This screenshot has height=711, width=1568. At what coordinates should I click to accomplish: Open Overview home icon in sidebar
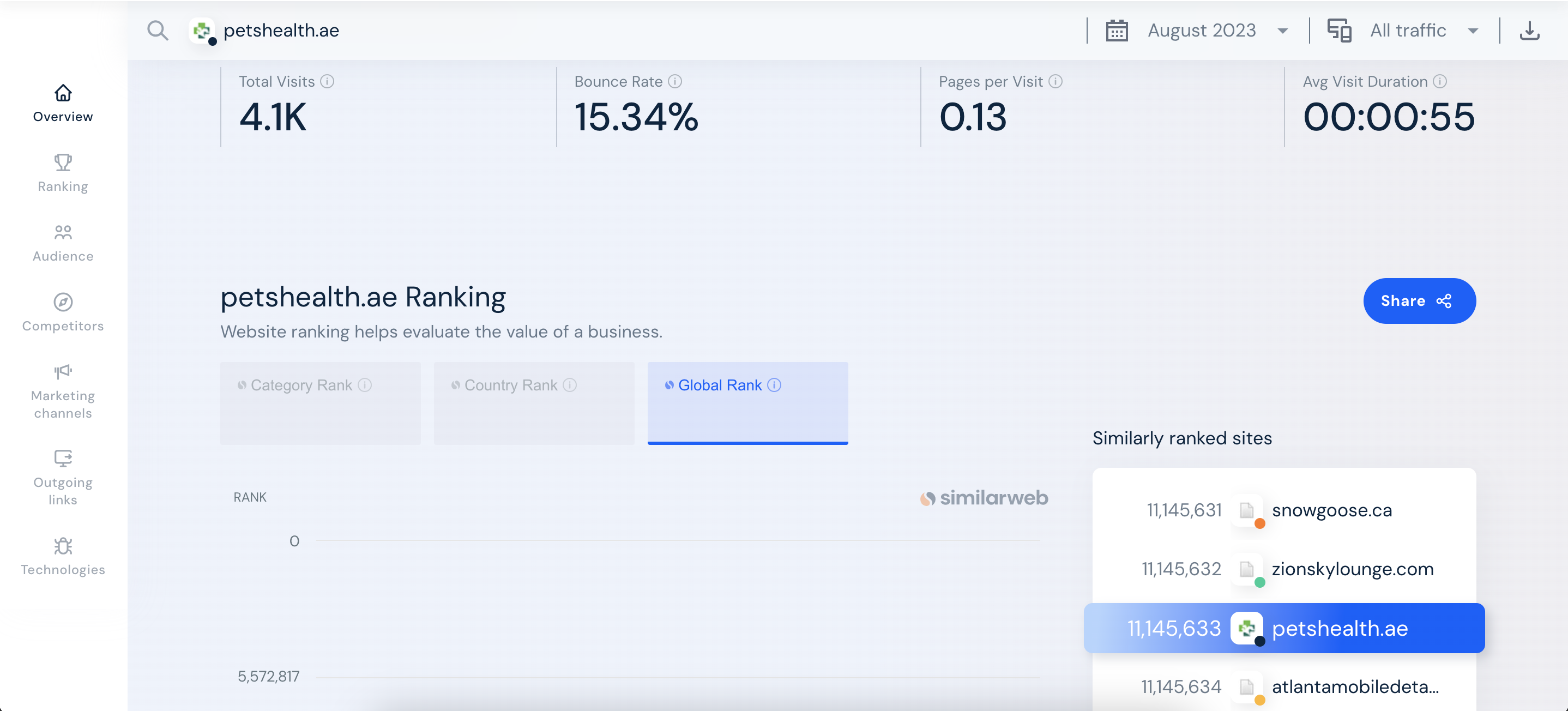tap(63, 93)
